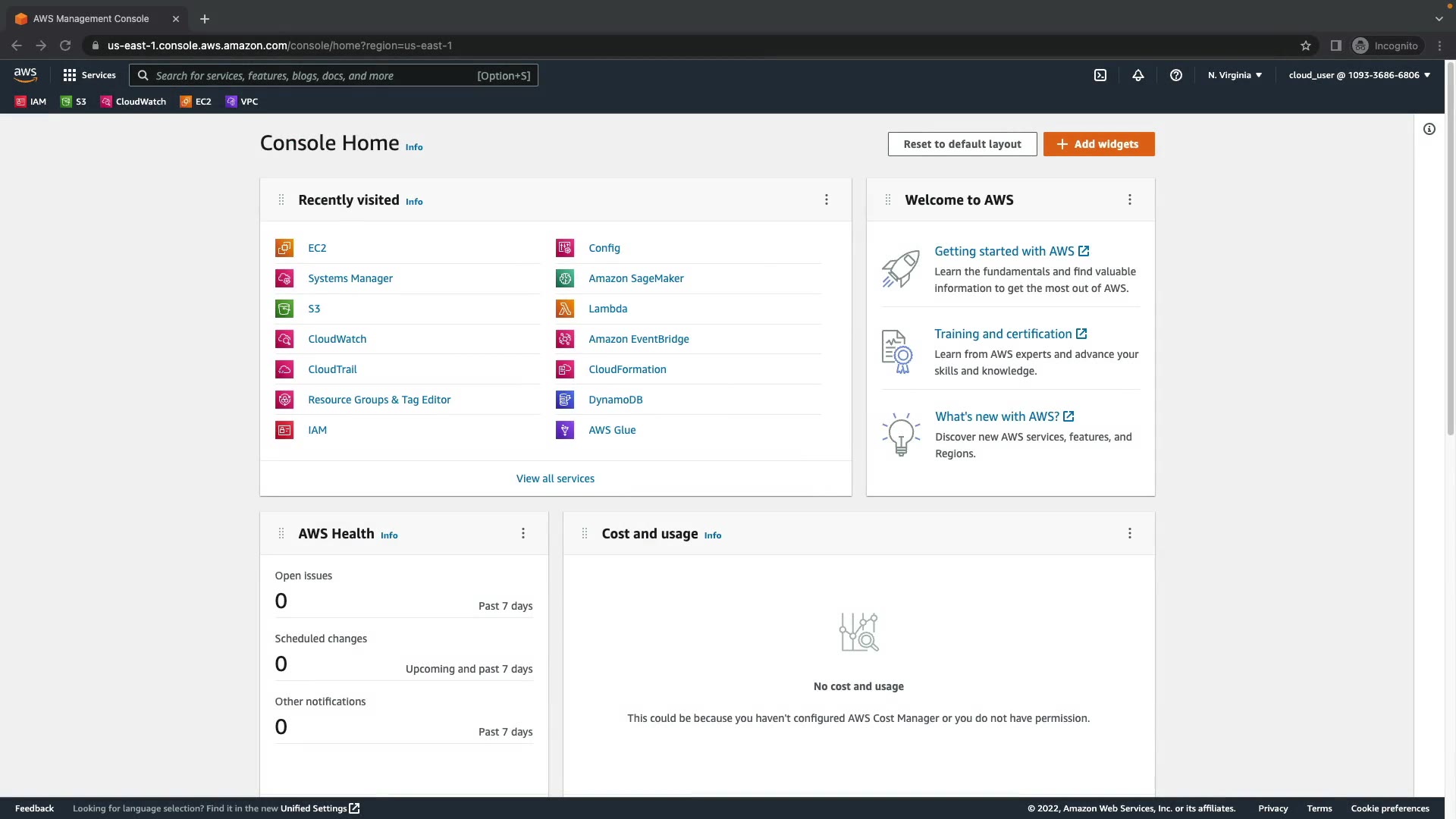
Task: Open the notifications bell icon
Action: (1138, 75)
